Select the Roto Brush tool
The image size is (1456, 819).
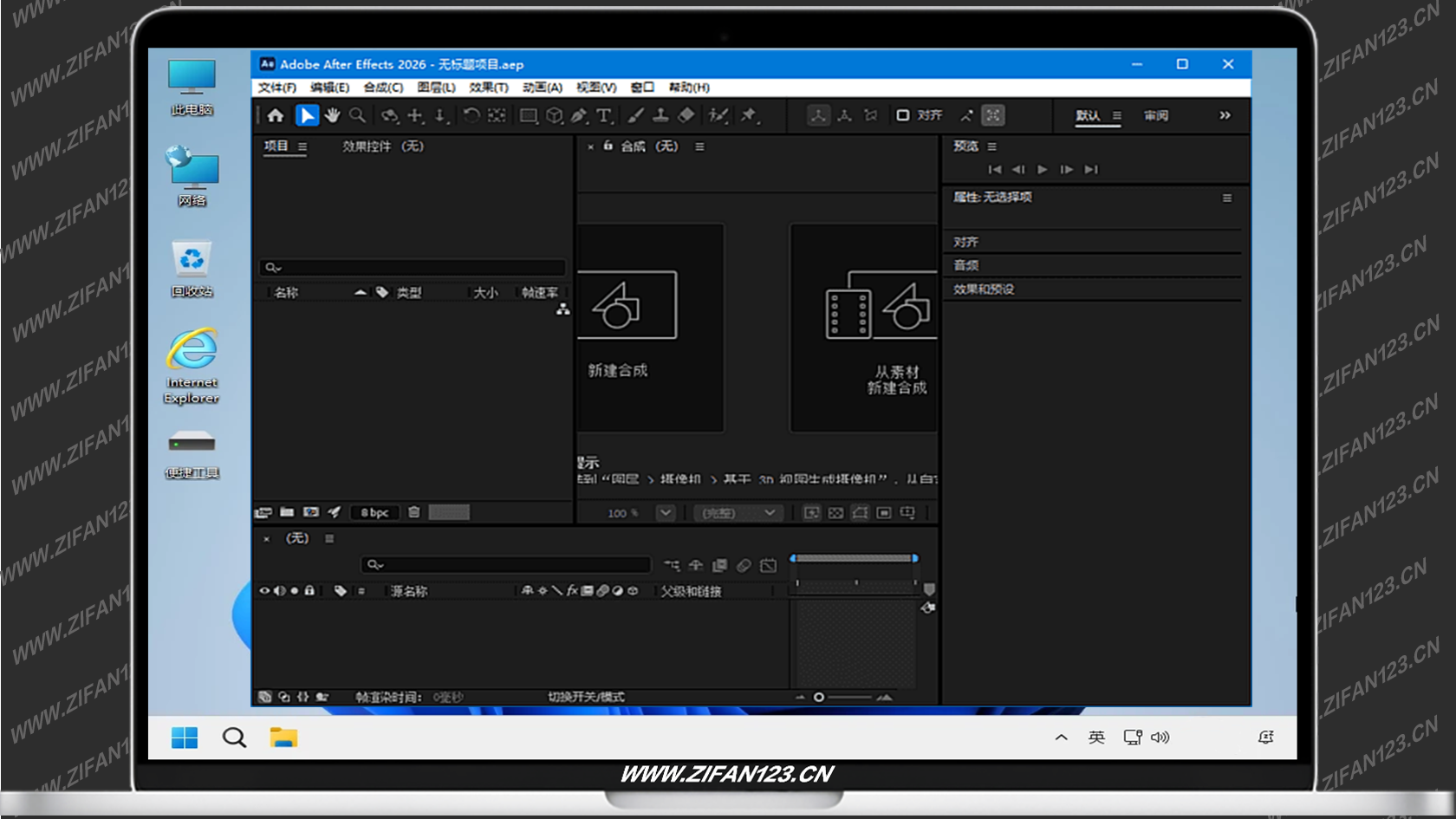(718, 115)
